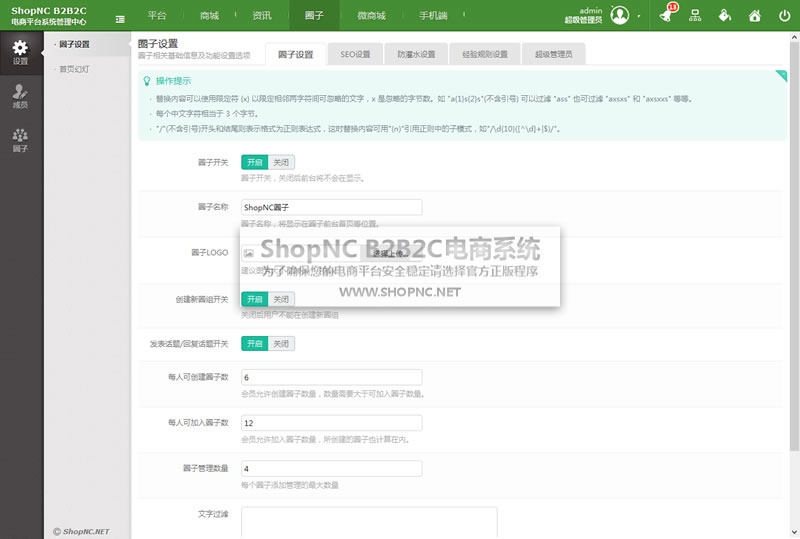Click the ShopNC B2B2C logo
This screenshot has width=800, height=539.
click(x=49, y=16)
